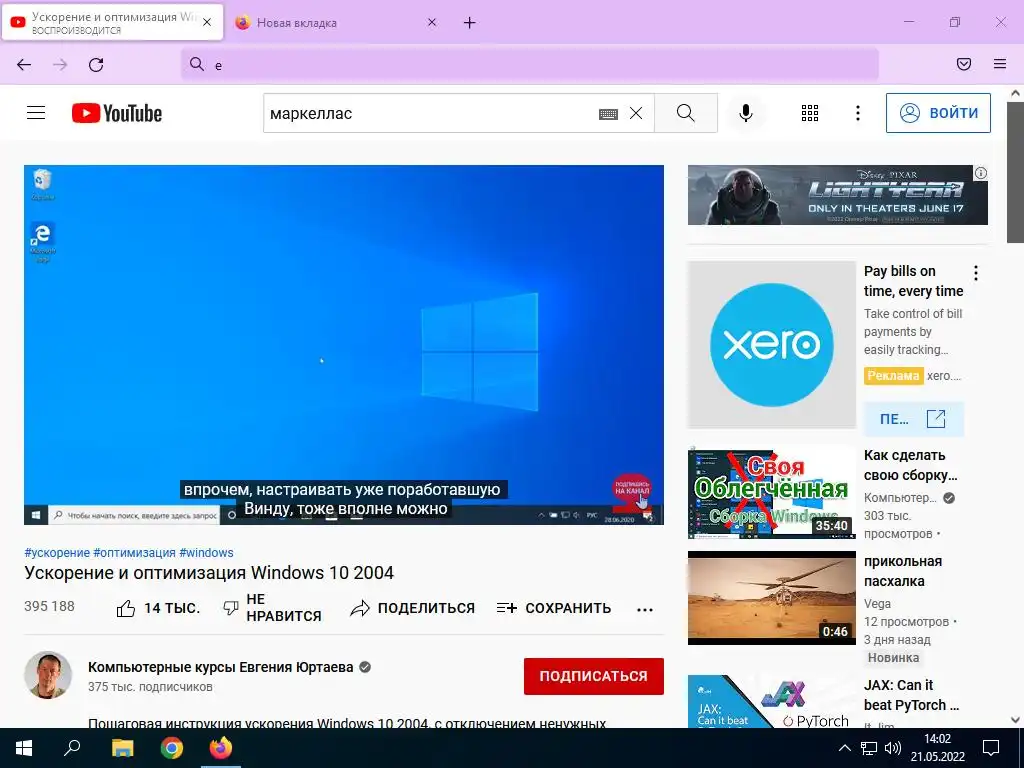Open the network status tray icon
This screenshot has width=1024, height=768.
(x=869, y=748)
